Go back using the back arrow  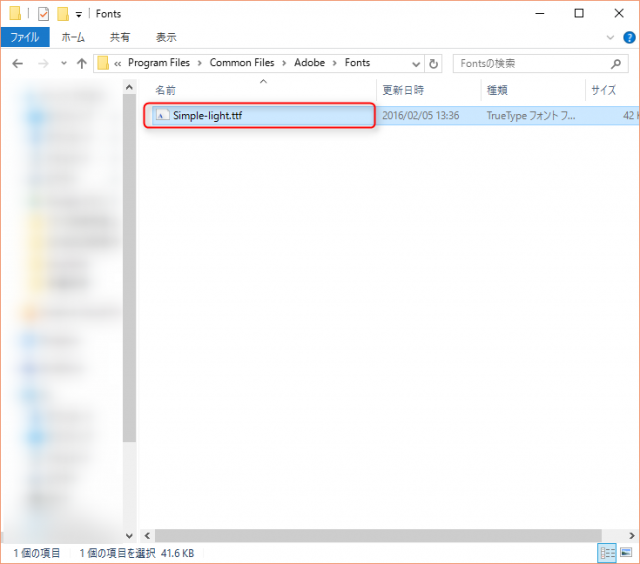pos(17,63)
